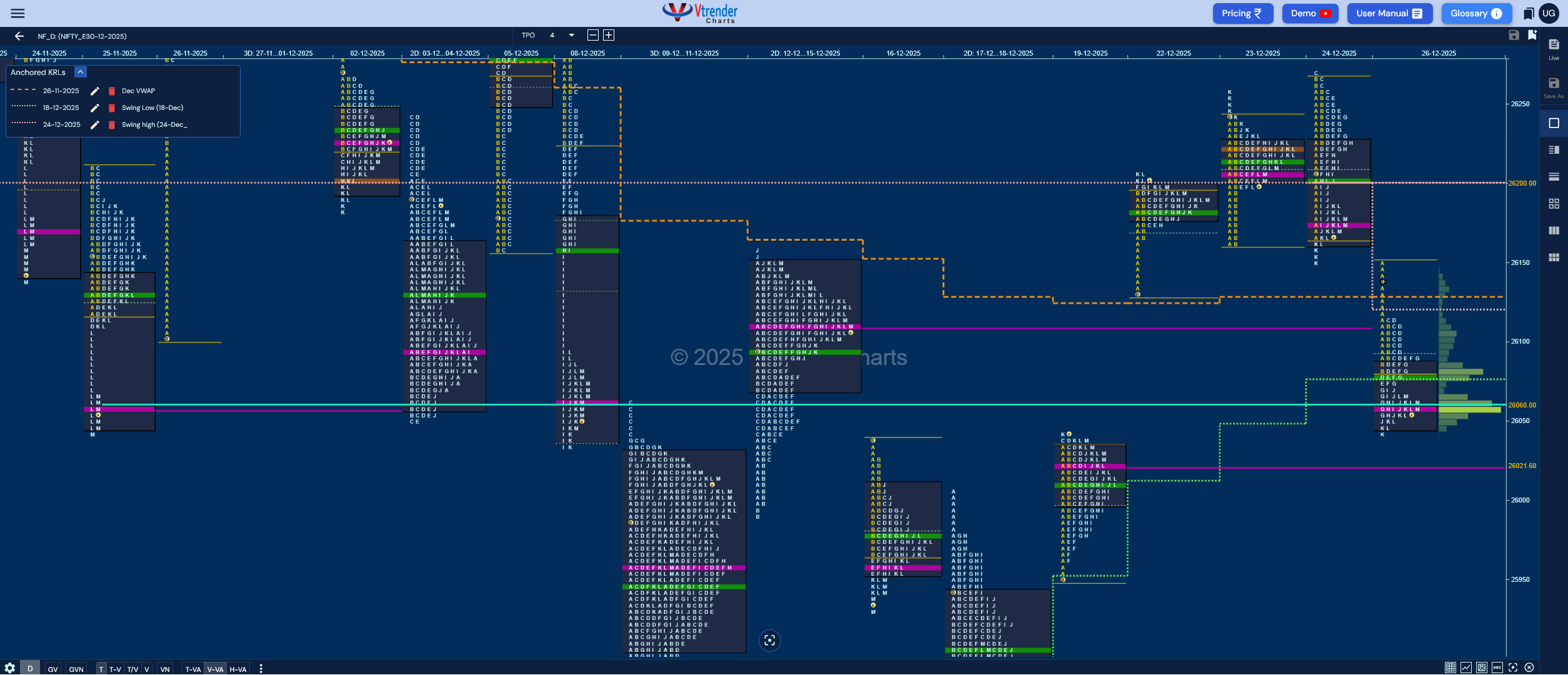
Task: Open chart settings gear icon
Action: pos(10,668)
